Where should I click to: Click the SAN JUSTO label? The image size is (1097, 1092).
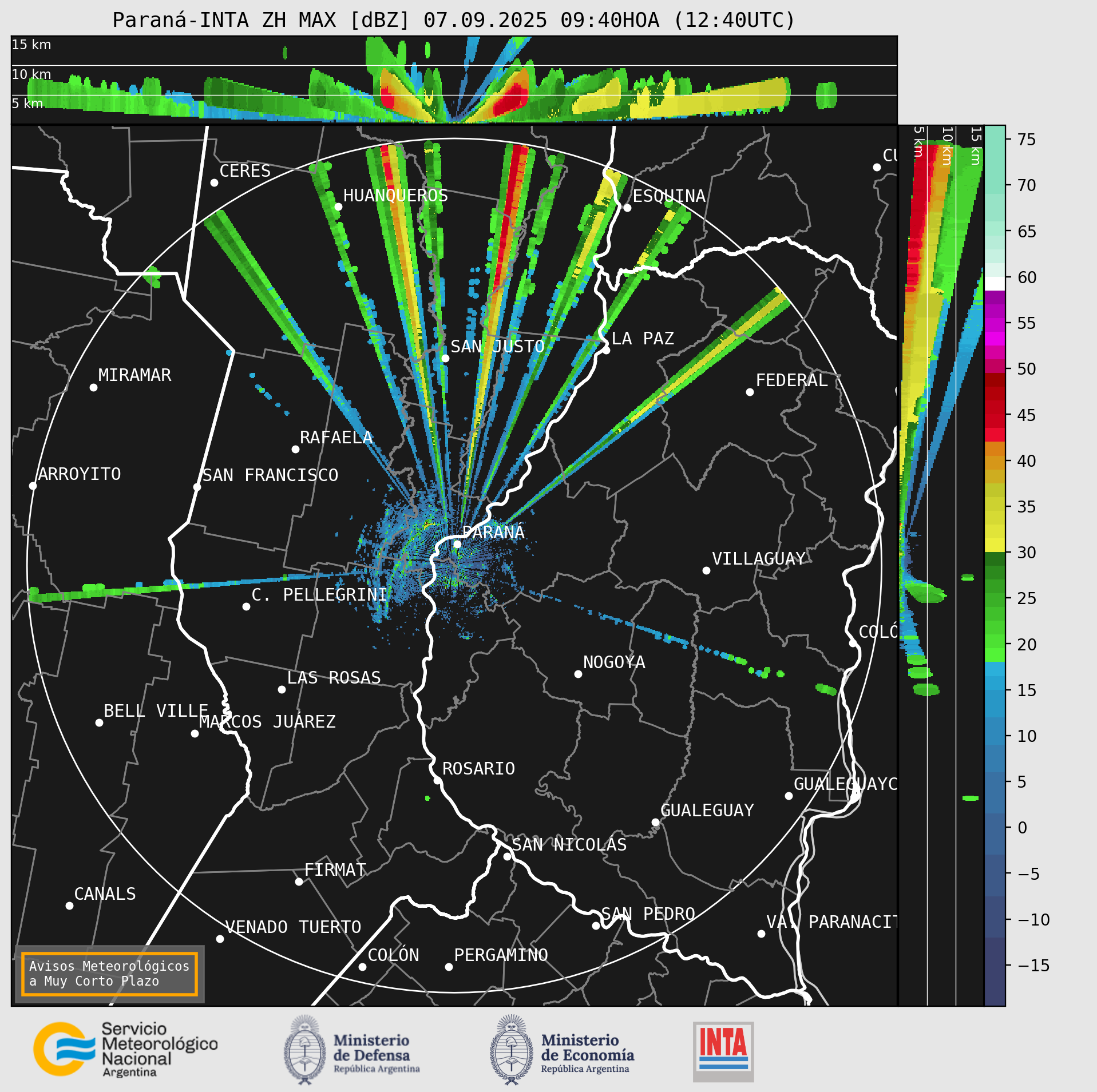click(497, 346)
